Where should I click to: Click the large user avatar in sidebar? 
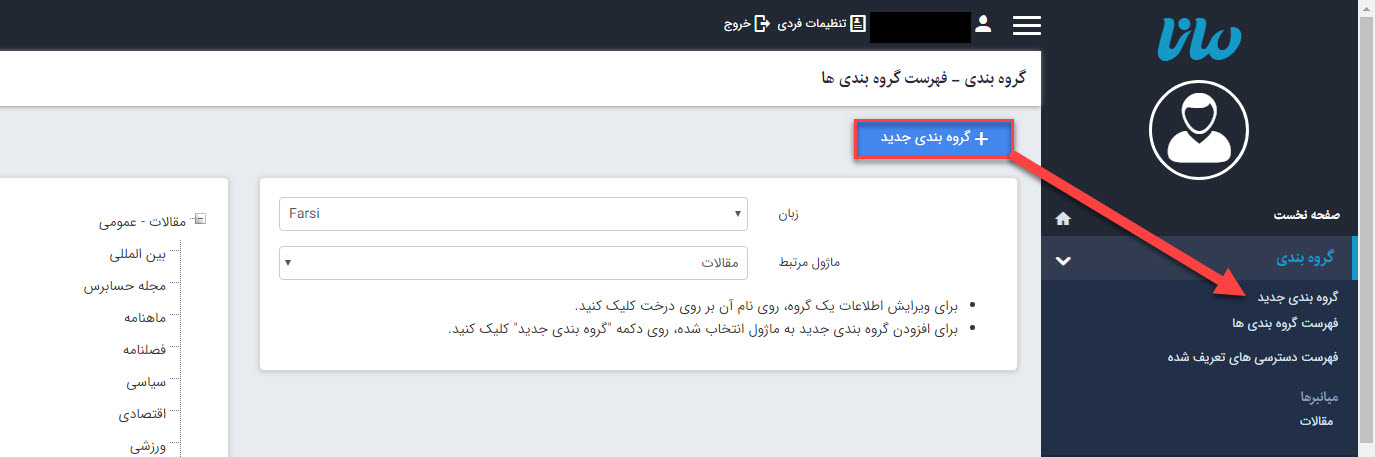pyautogui.click(x=1199, y=127)
